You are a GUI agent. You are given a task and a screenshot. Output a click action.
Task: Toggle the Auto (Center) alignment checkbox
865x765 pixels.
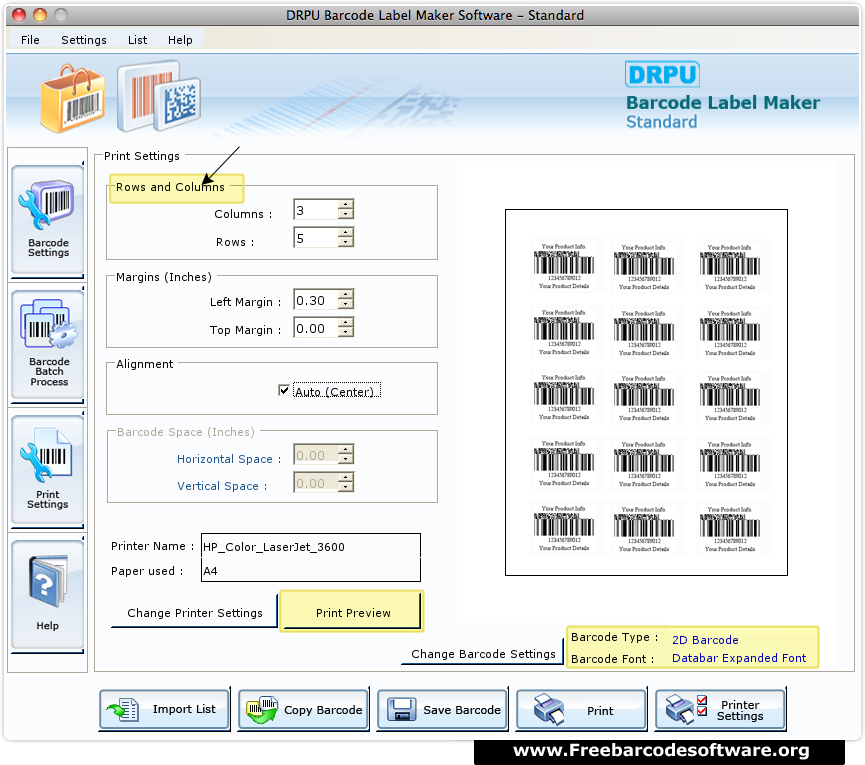pyautogui.click(x=284, y=390)
